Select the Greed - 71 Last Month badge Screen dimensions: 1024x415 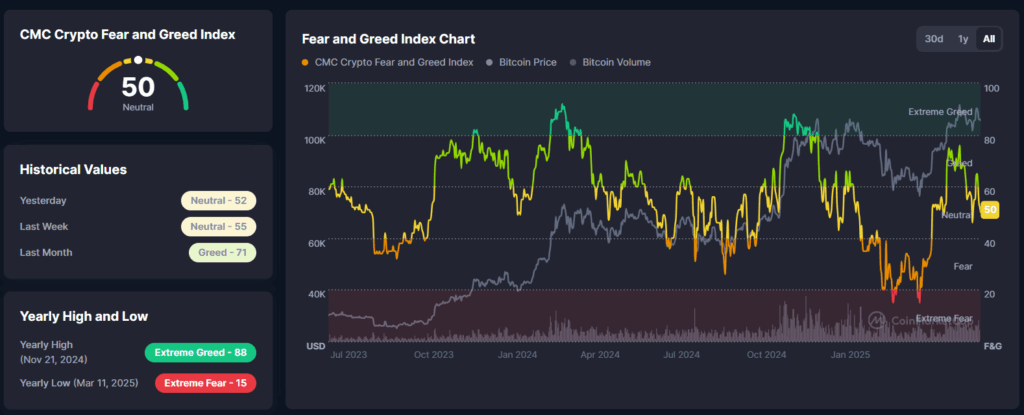coord(222,252)
